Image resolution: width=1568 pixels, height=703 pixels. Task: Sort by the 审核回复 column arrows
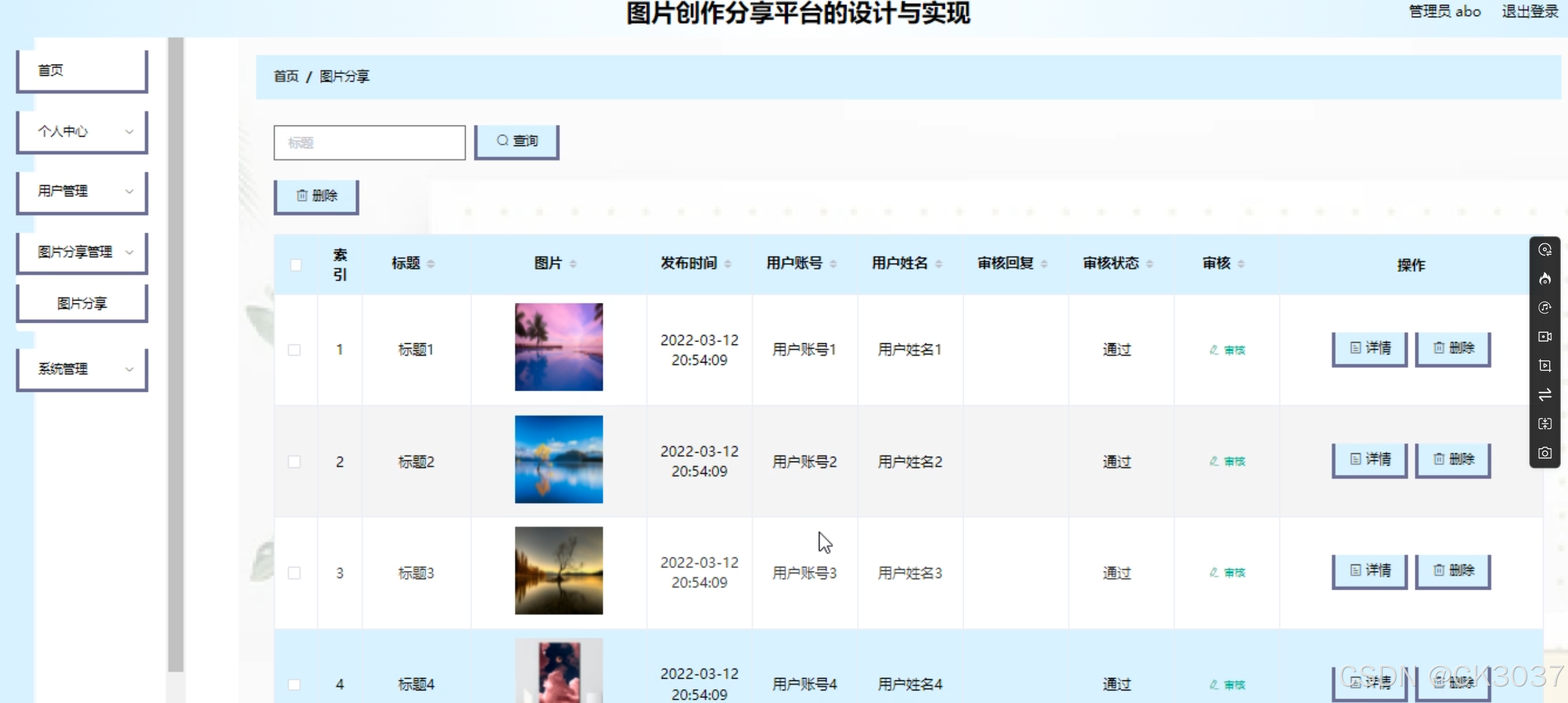pos(1044,264)
